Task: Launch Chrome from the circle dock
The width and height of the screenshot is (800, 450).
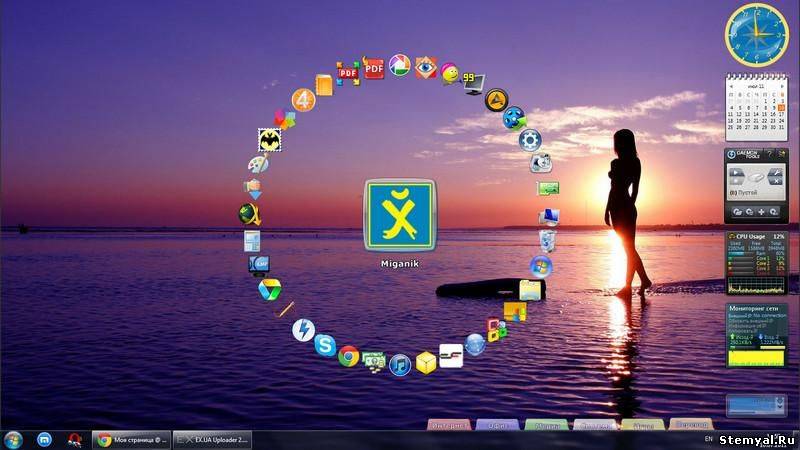Action: [x=348, y=356]
